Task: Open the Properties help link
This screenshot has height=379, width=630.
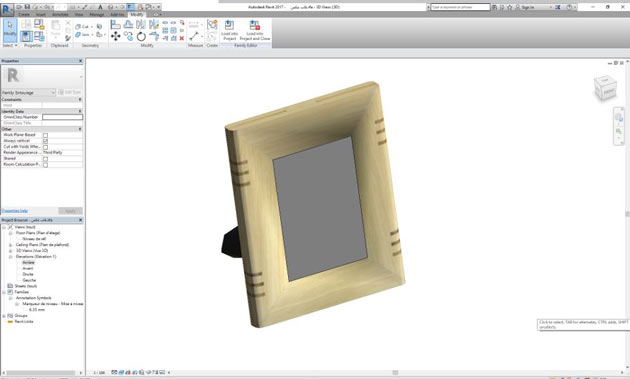Action: click(14, 211)
